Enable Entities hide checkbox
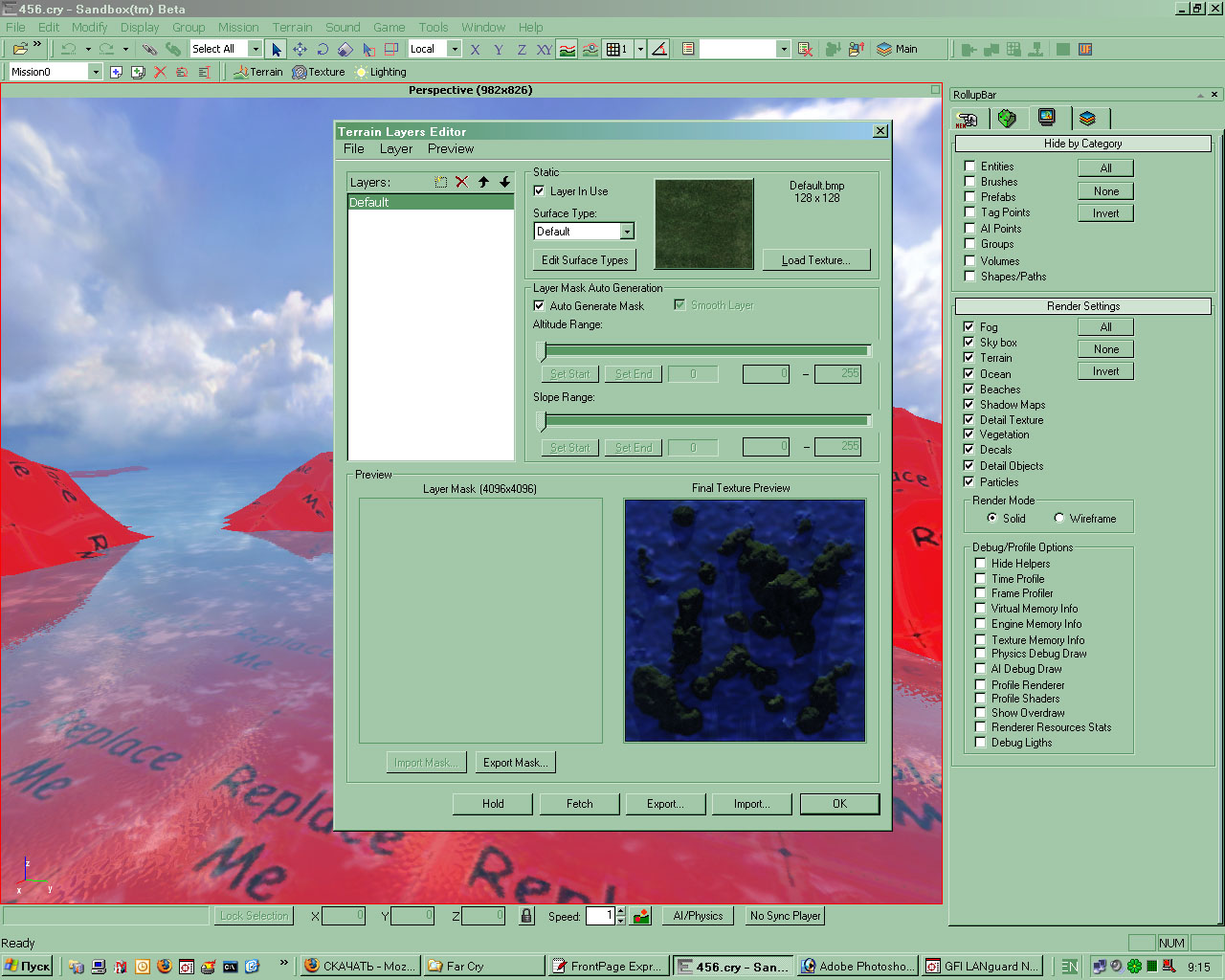The width and height of the screenshot is (1225, 980). [x=969, y=167]
